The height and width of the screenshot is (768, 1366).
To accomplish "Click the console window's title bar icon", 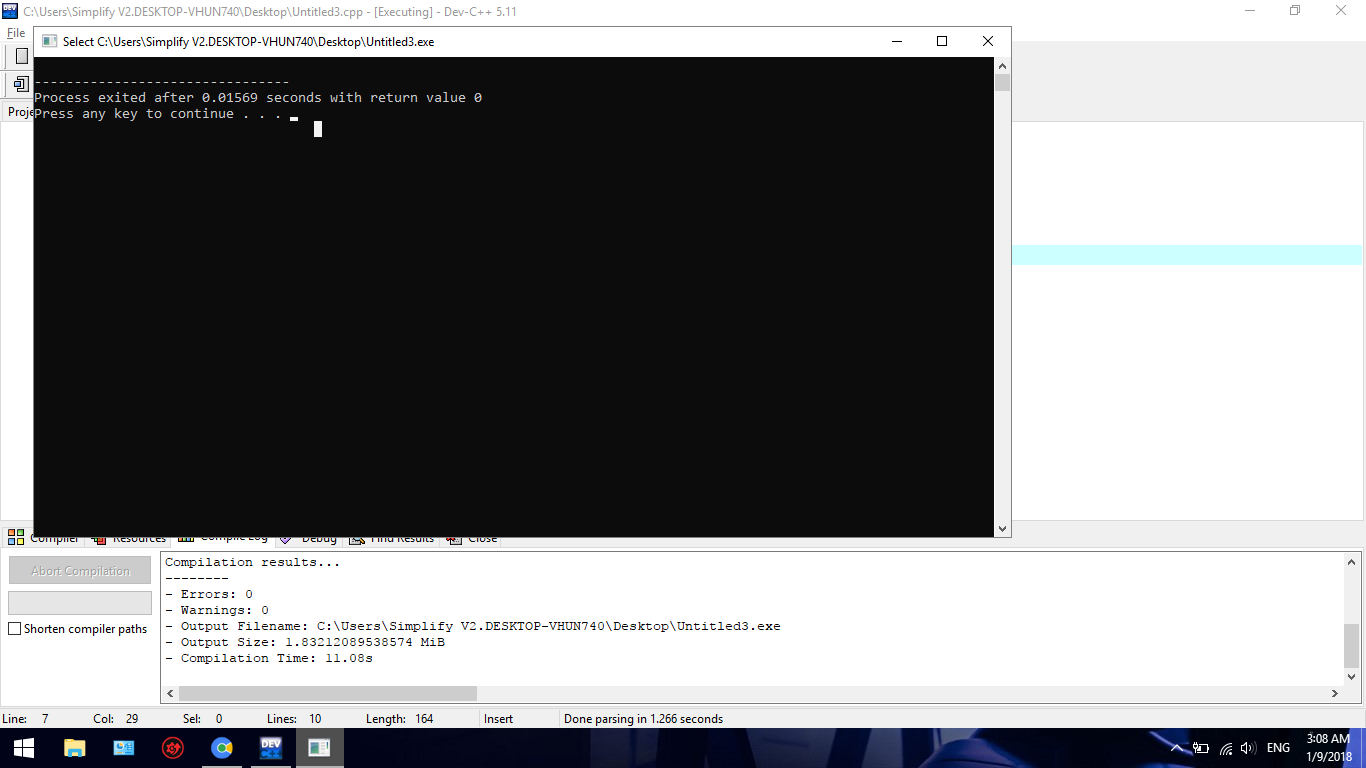I will click(49, 42).
